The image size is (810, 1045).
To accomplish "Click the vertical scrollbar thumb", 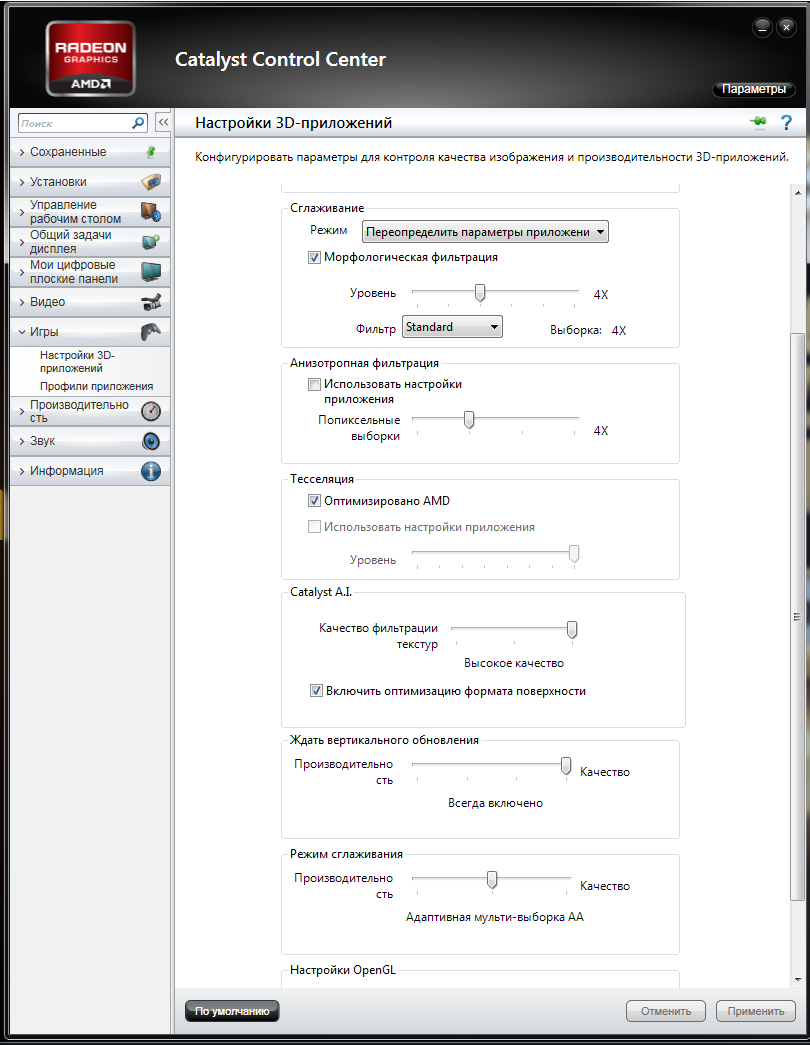I will click(x=797, y=616).
